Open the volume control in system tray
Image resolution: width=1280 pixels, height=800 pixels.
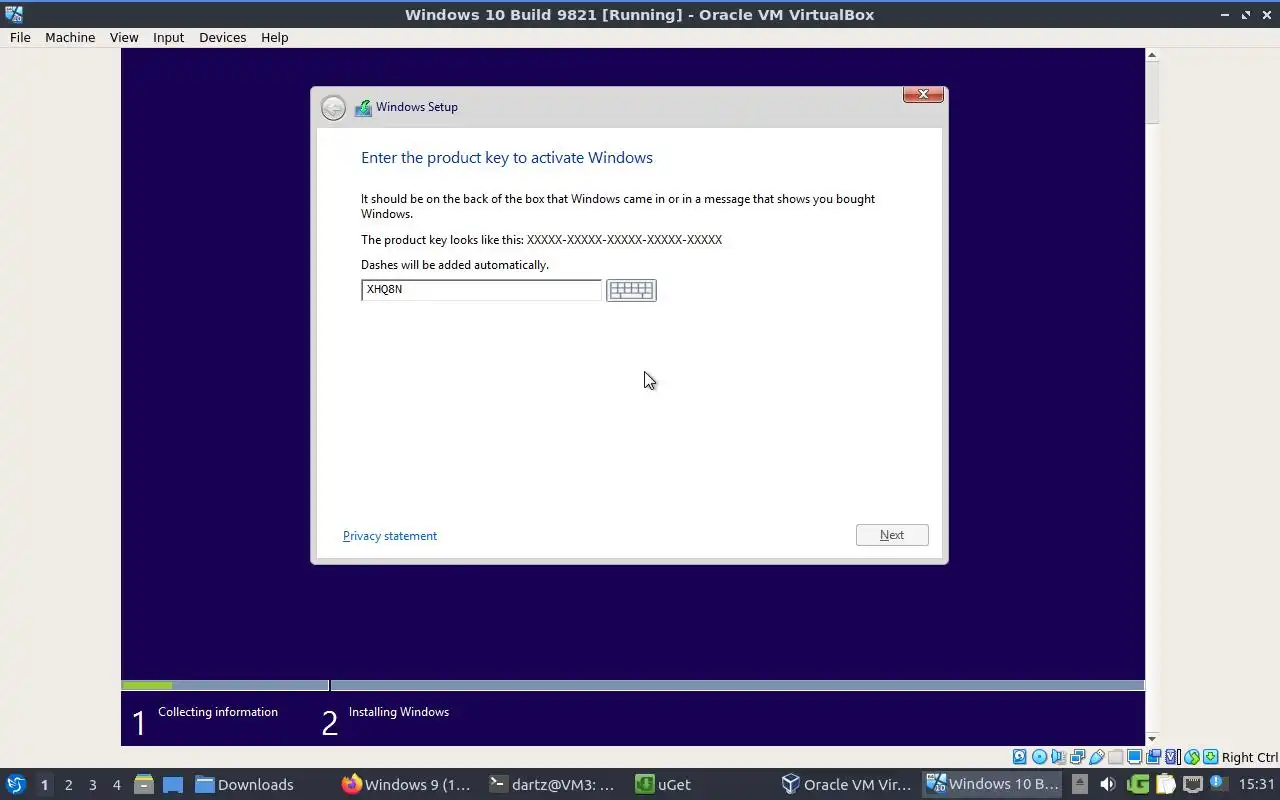tap(1107, 784)
